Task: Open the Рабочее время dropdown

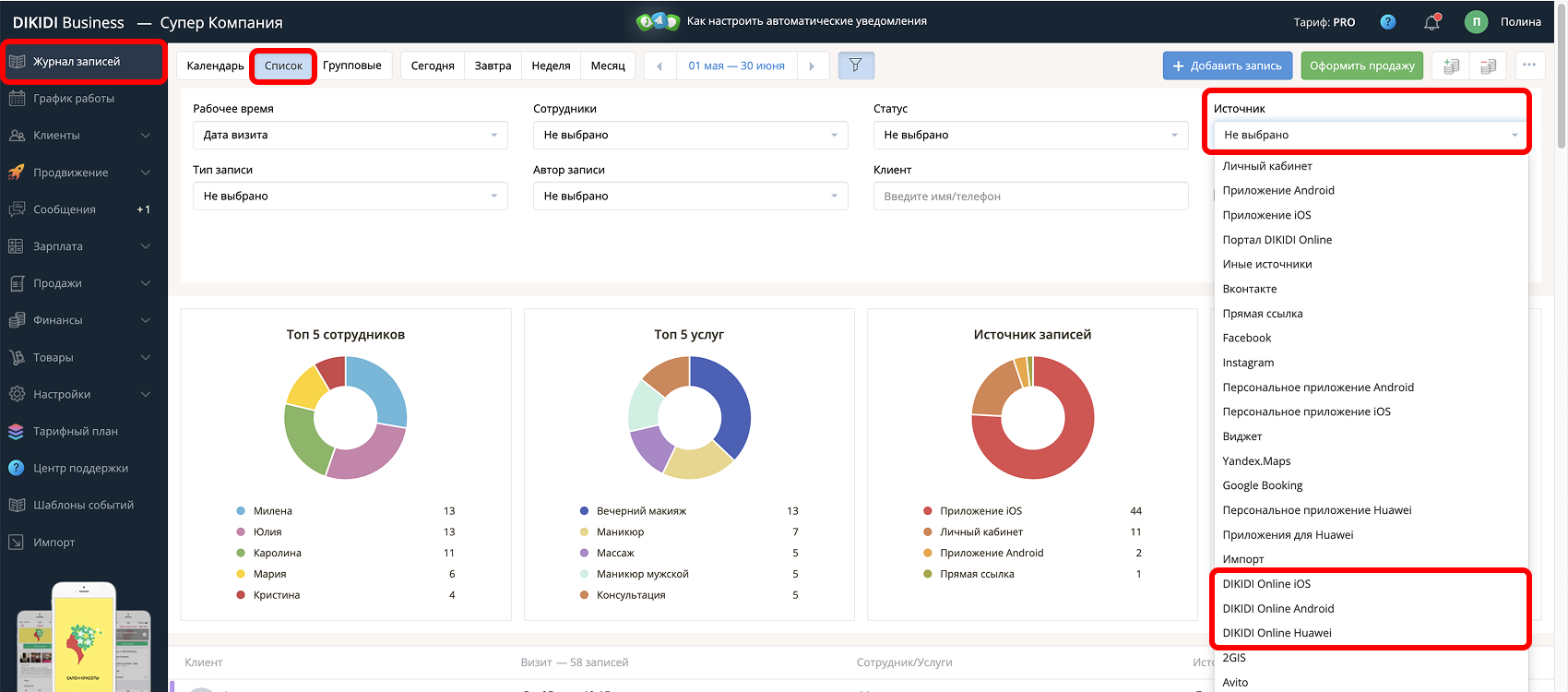Action: (x=350, y=135)
